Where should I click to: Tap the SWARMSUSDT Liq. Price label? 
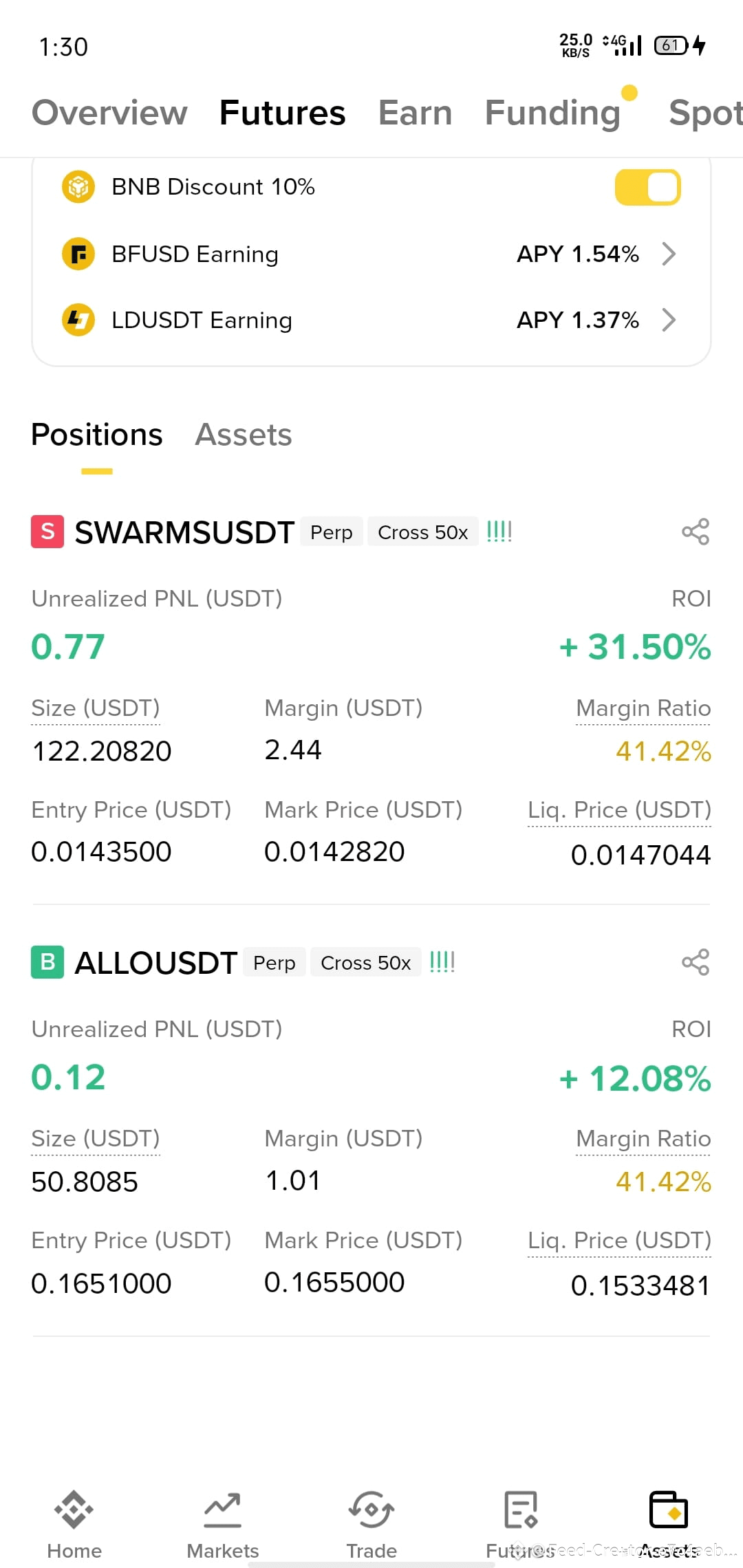[619, 810]
